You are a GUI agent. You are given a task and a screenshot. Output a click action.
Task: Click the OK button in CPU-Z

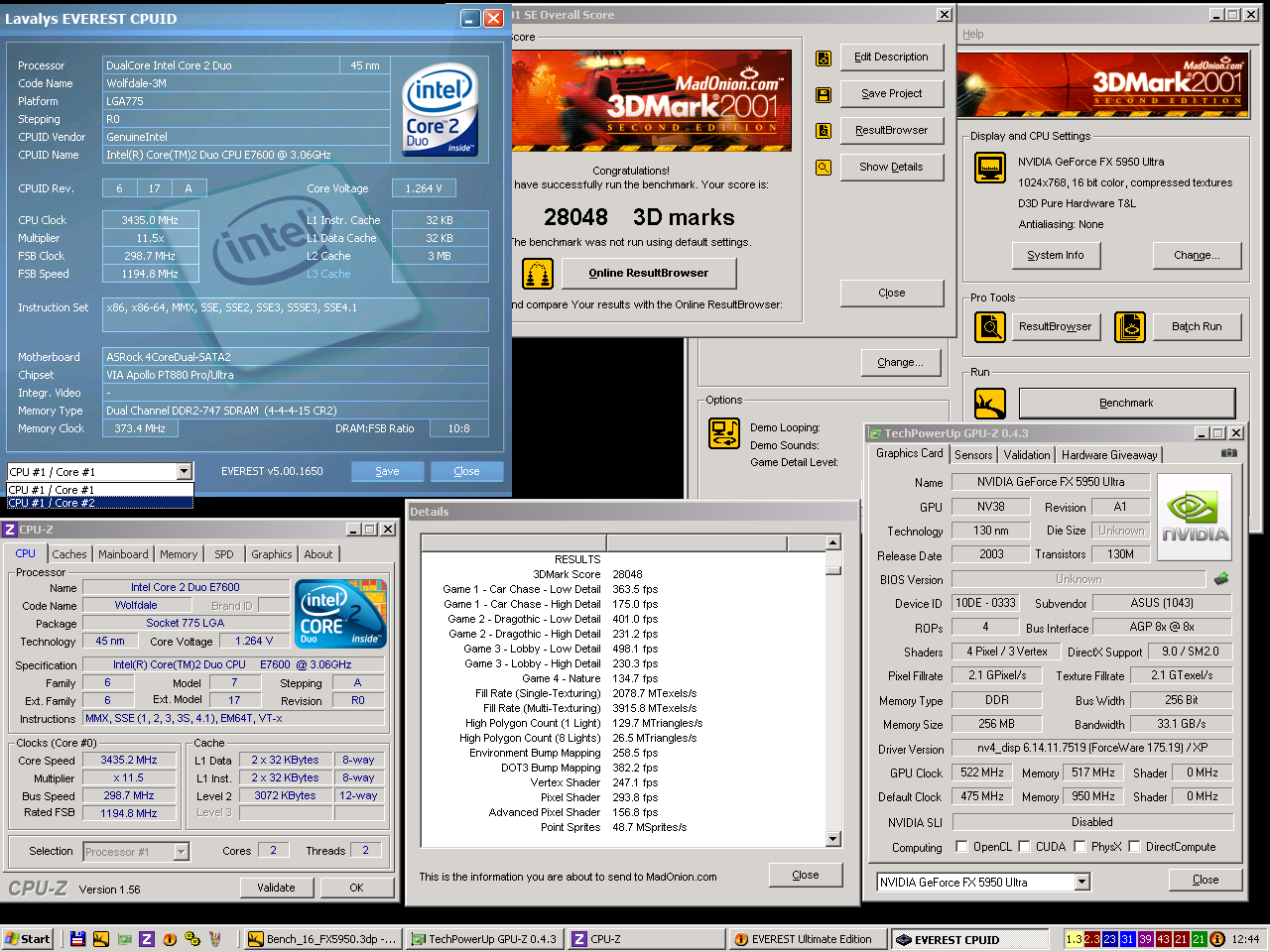(356, 888)
